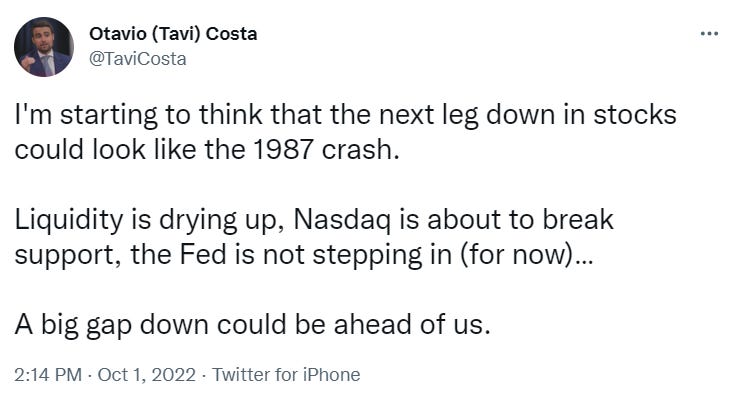Click the sentence "A big gap down could be ahead"
Image resolution: width=738 pixels, height=403 pixels.
coord(252,326)
